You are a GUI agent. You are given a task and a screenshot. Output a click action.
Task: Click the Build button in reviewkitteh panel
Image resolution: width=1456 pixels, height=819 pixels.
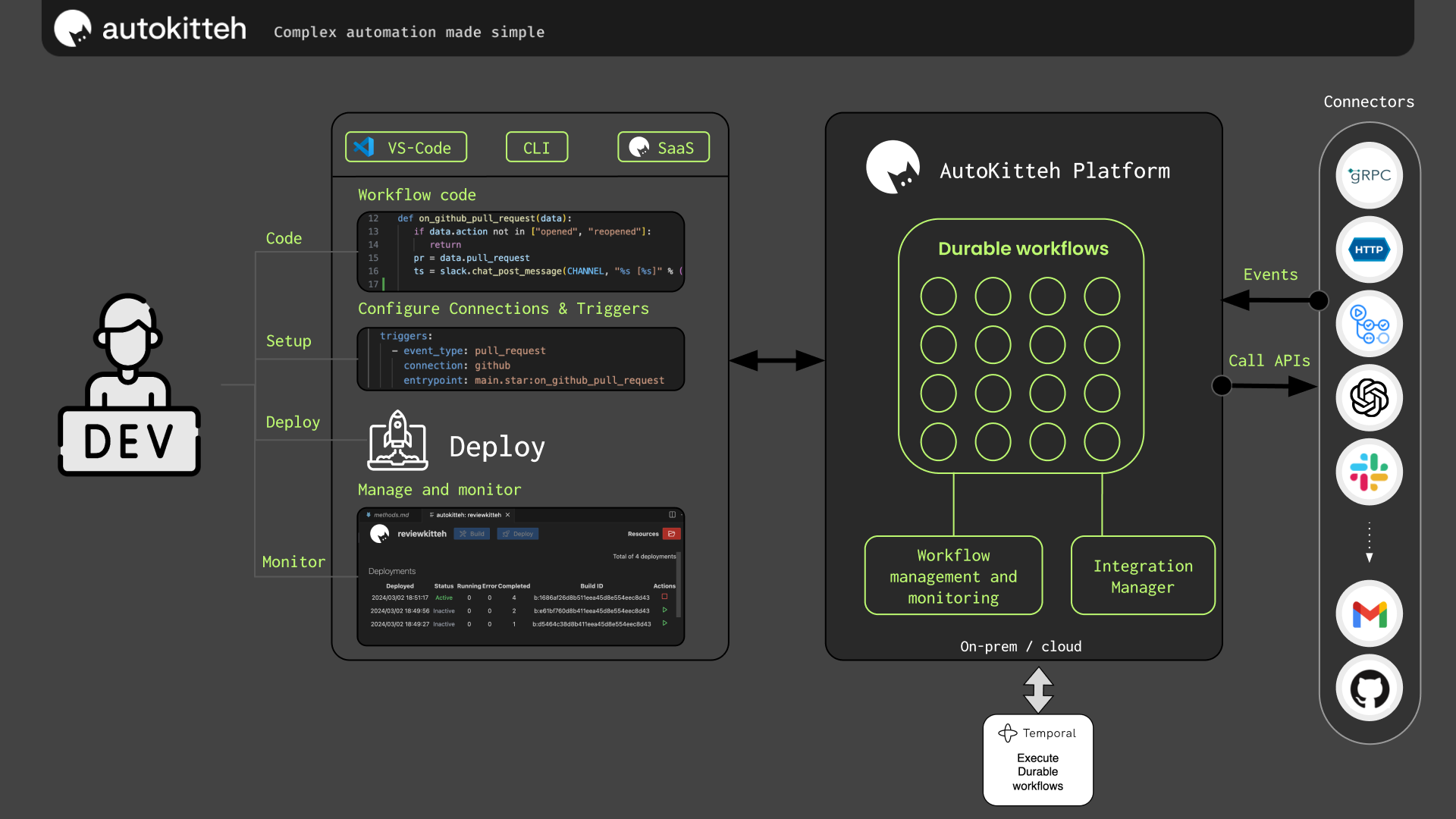pos(472,534)
